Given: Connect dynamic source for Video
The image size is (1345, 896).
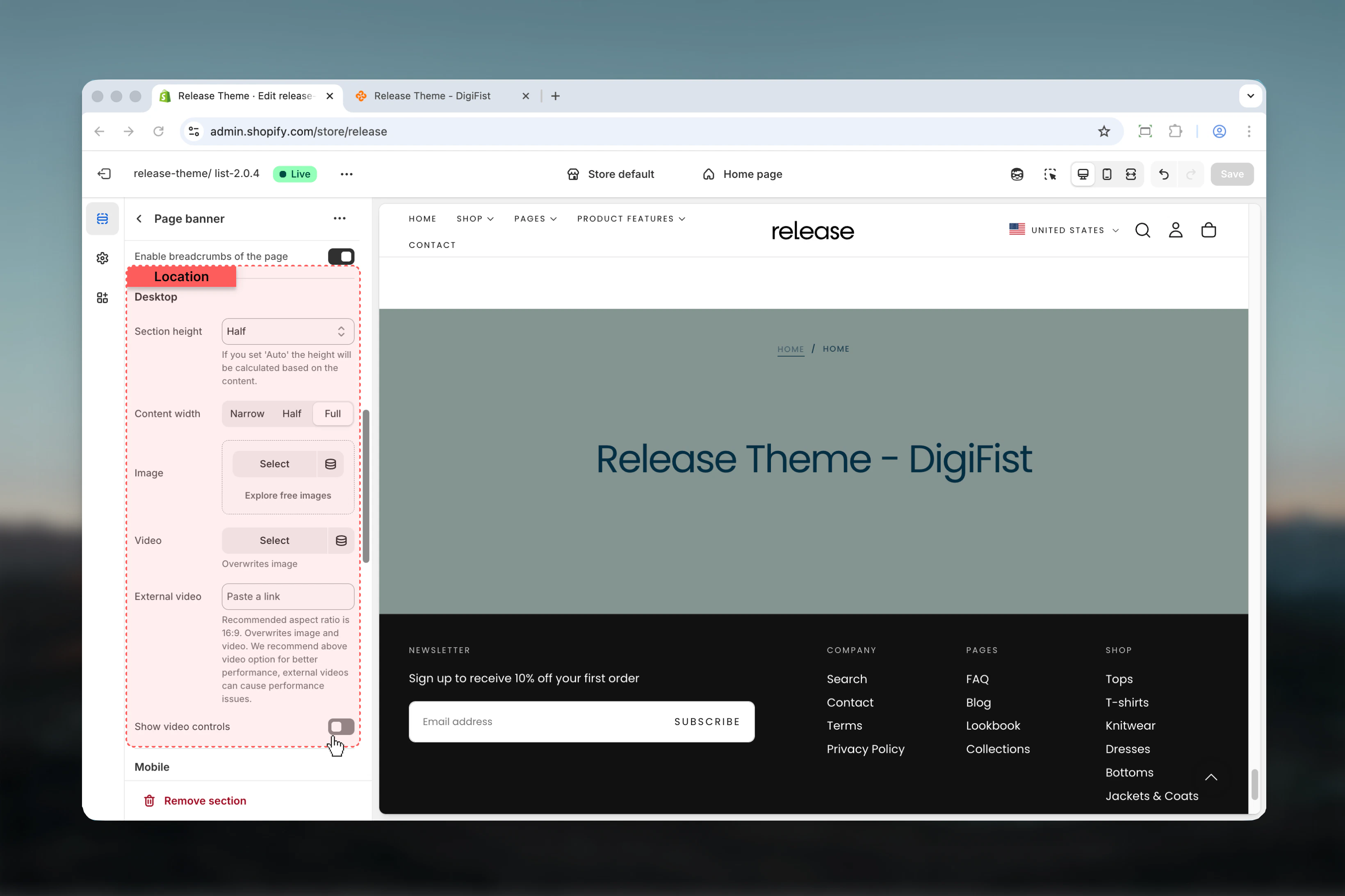Looking at the screenshot, I should pos(341,541).
